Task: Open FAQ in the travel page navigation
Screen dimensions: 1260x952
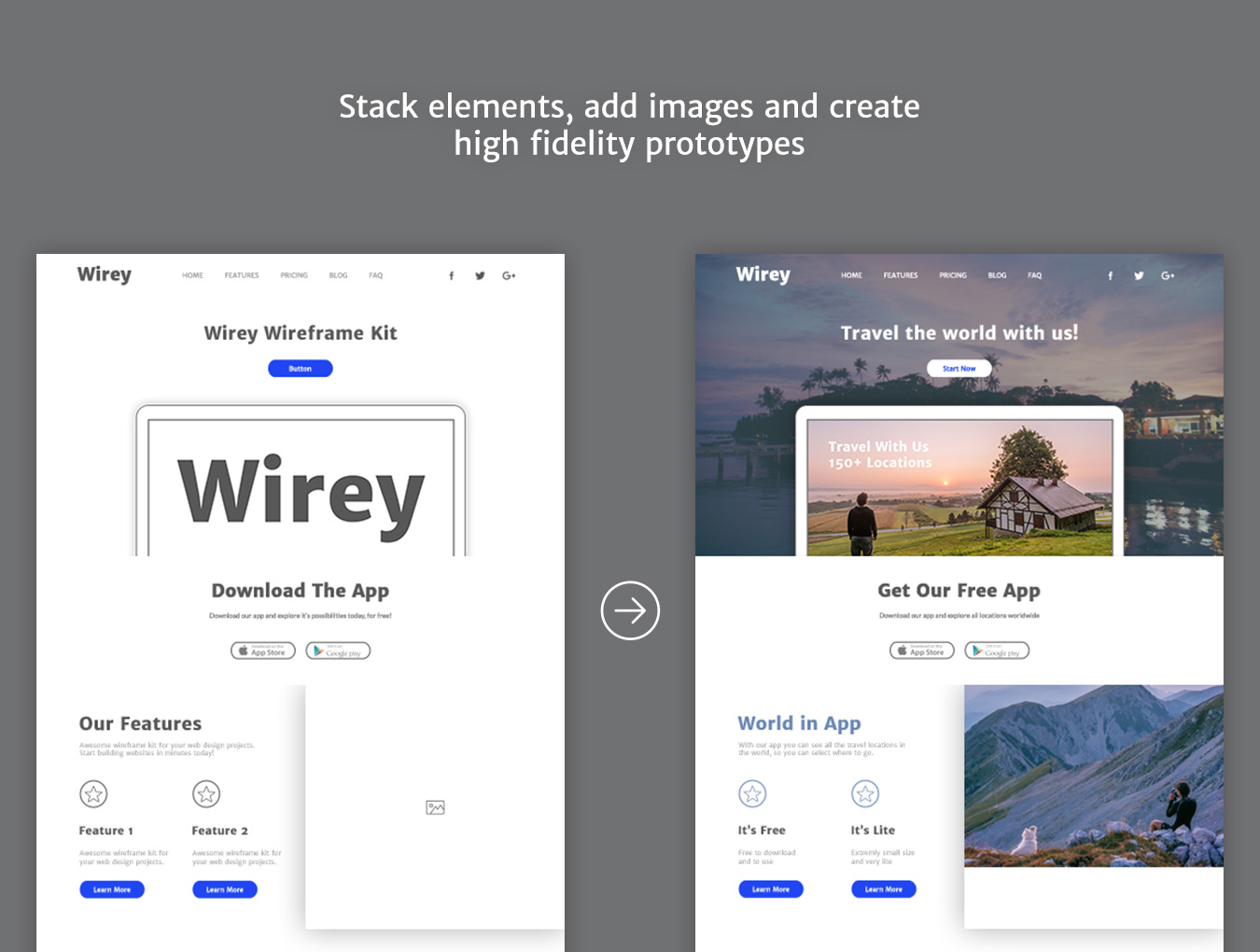Action: [x=1034, y=275]
